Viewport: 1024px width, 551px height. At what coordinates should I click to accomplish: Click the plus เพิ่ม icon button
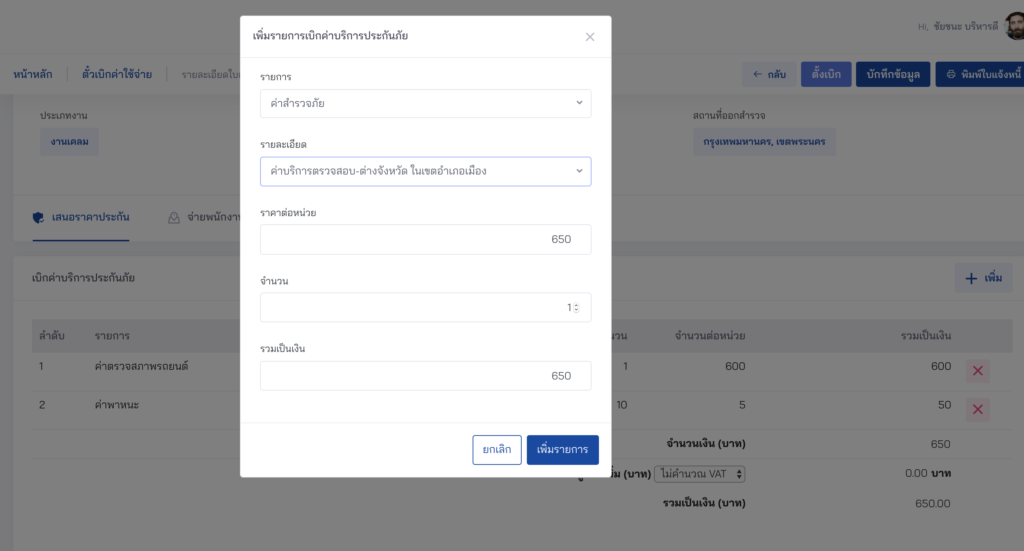(984, 278)
